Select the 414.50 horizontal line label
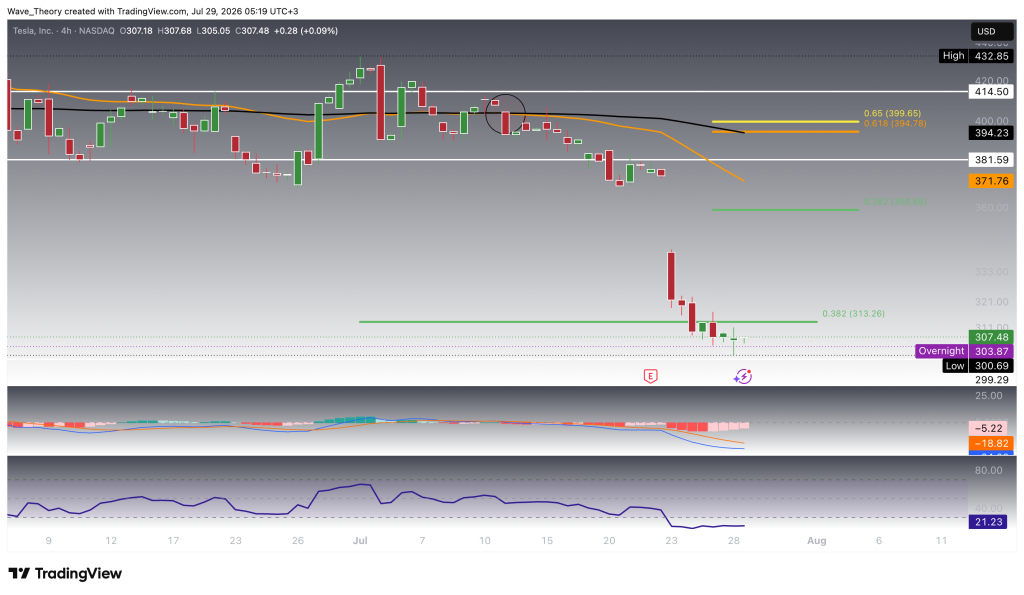 pos(991,91)
